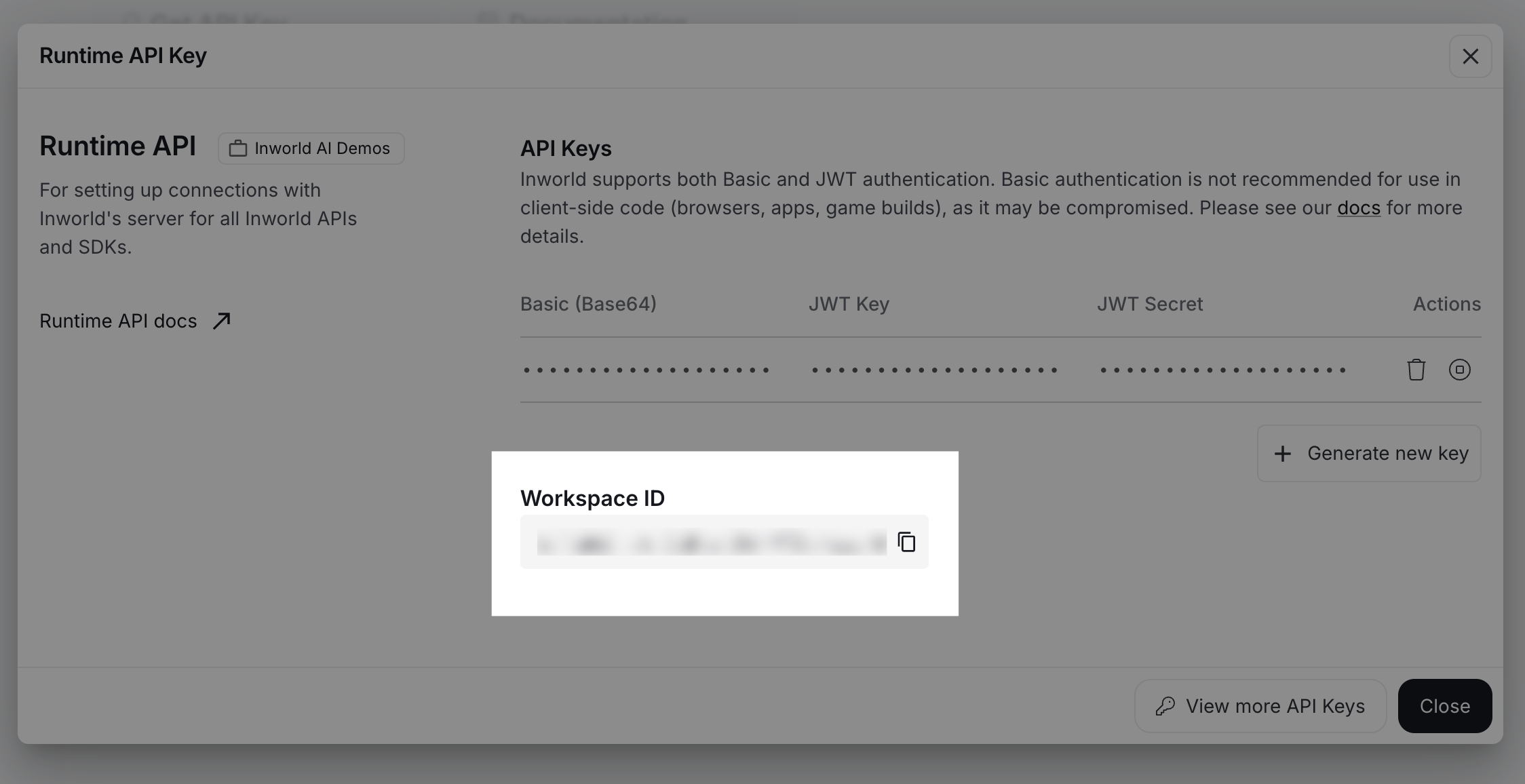Image resolution: width=1525 pixels, height=784 pixels.
Task: Click the JWT Secret column header
Action: pos(1149,304)
